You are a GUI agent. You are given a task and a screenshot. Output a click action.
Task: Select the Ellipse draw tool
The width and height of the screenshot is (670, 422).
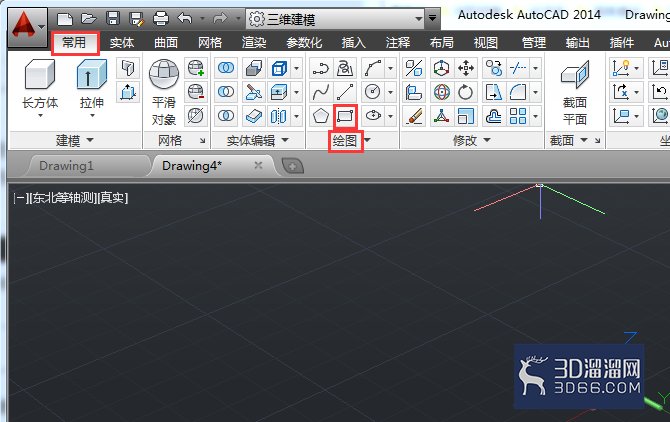pyautogui.click(x=373, y=116)
